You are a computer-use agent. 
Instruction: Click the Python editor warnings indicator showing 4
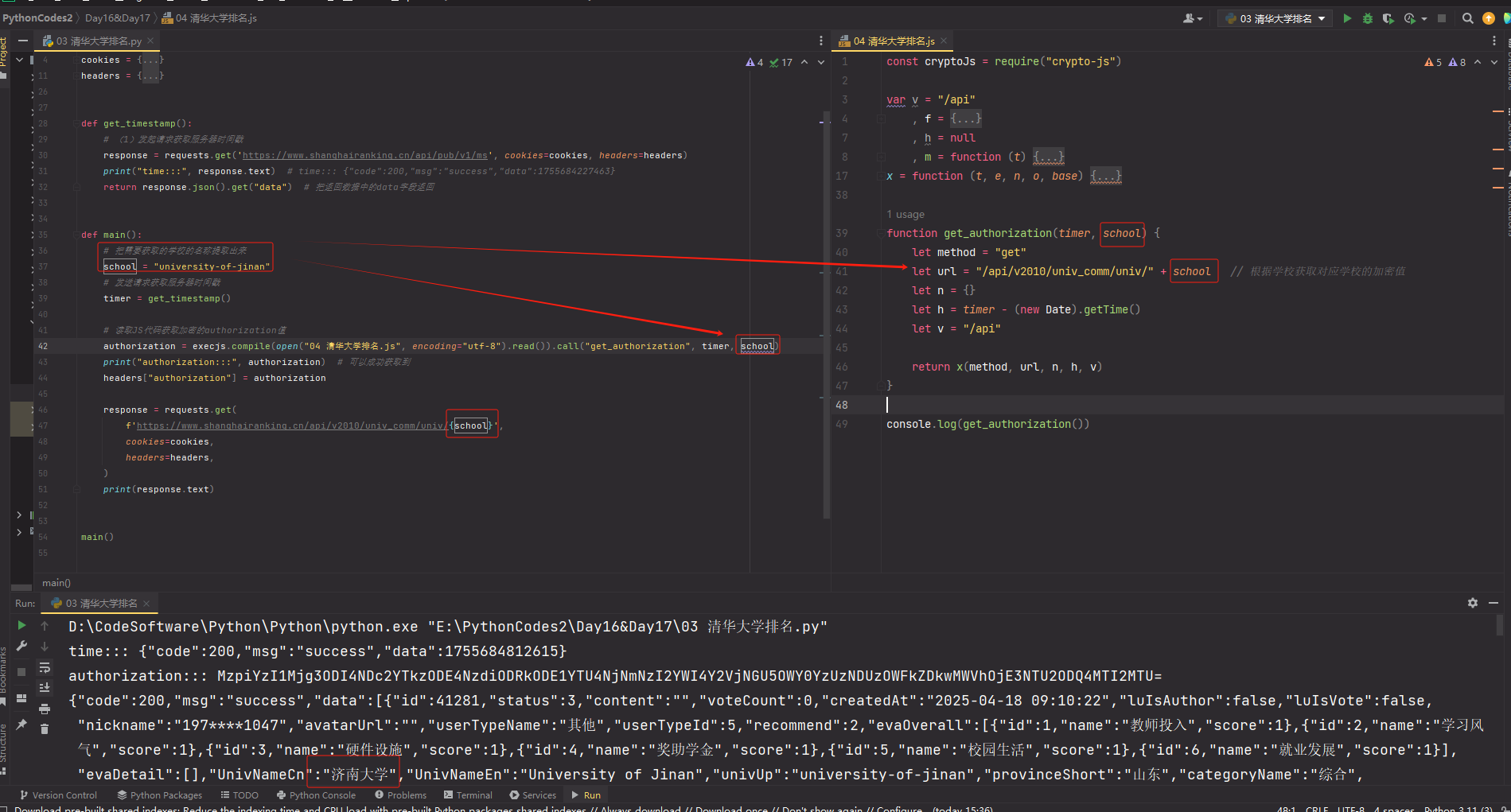[754, 62]
